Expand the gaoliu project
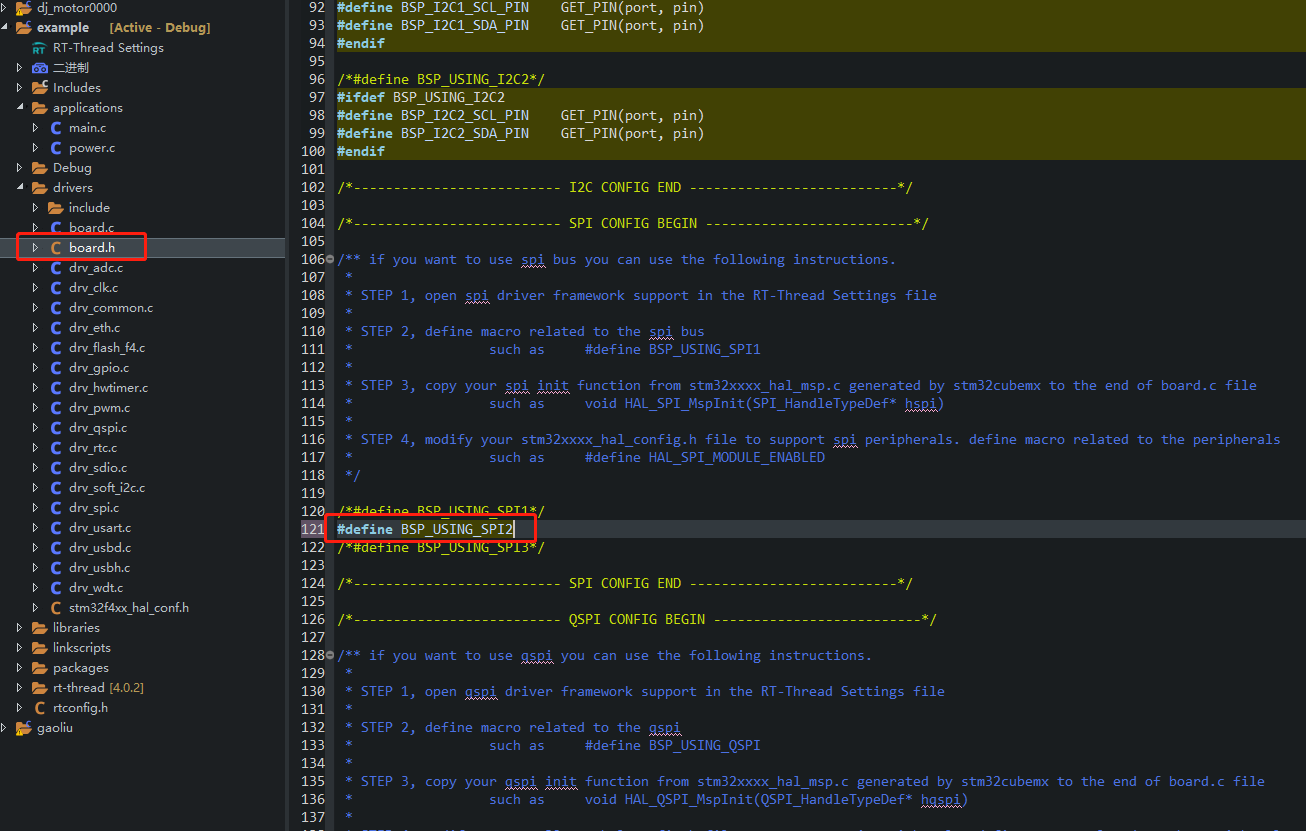Image resolution: width=1306 pixels, height=831 pixels. pyautogui.click(x=3, y=728)
